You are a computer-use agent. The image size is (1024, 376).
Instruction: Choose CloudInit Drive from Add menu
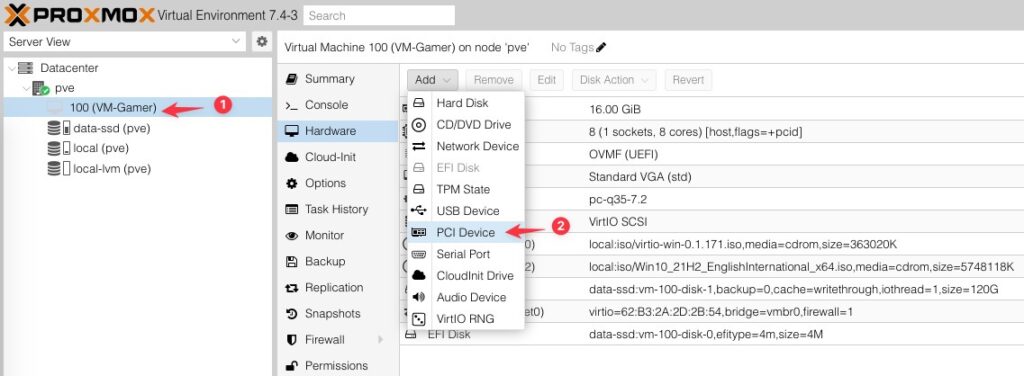[466, 275]
